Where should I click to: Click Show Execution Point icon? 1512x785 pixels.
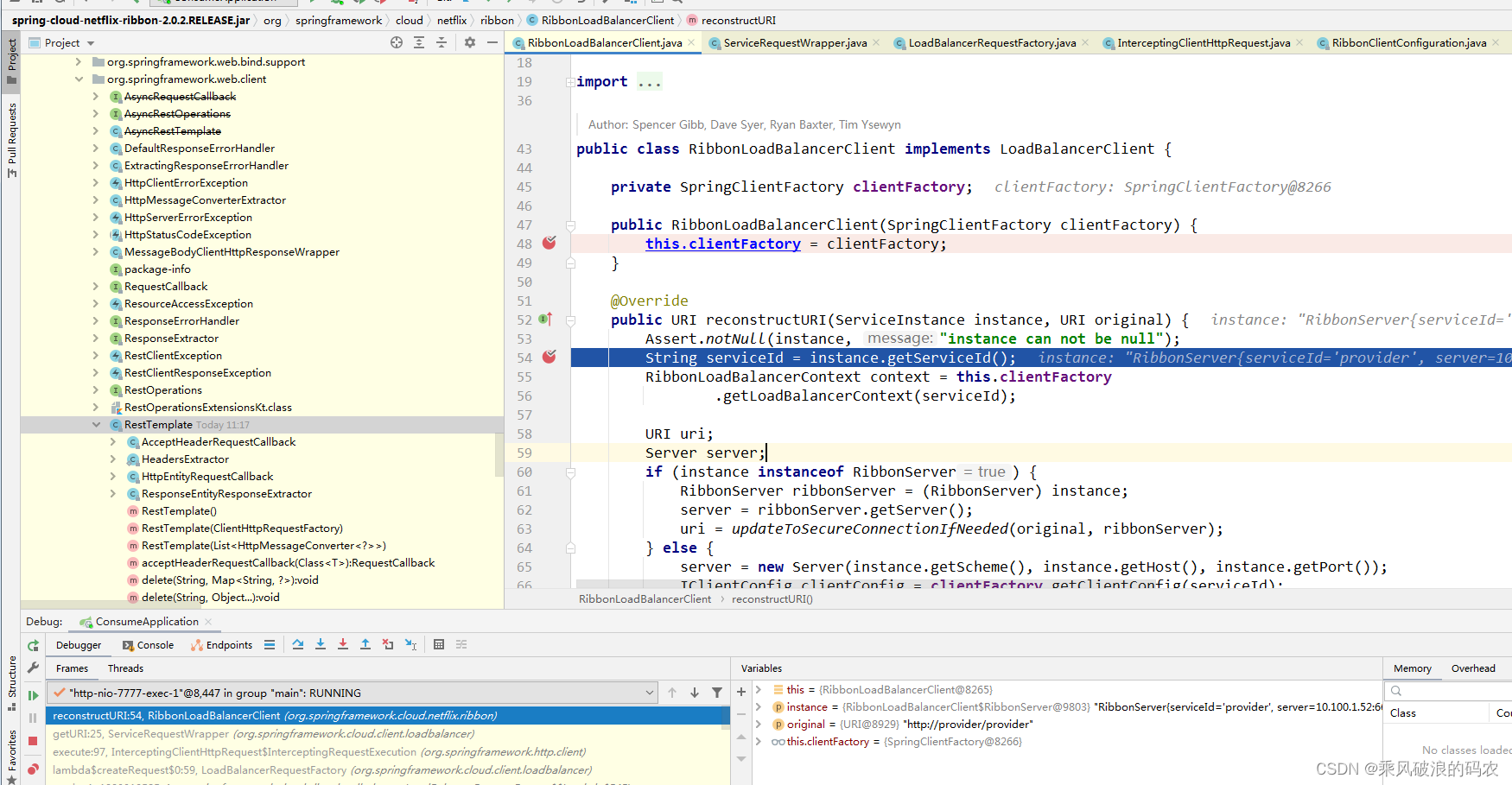pos(270,644)
